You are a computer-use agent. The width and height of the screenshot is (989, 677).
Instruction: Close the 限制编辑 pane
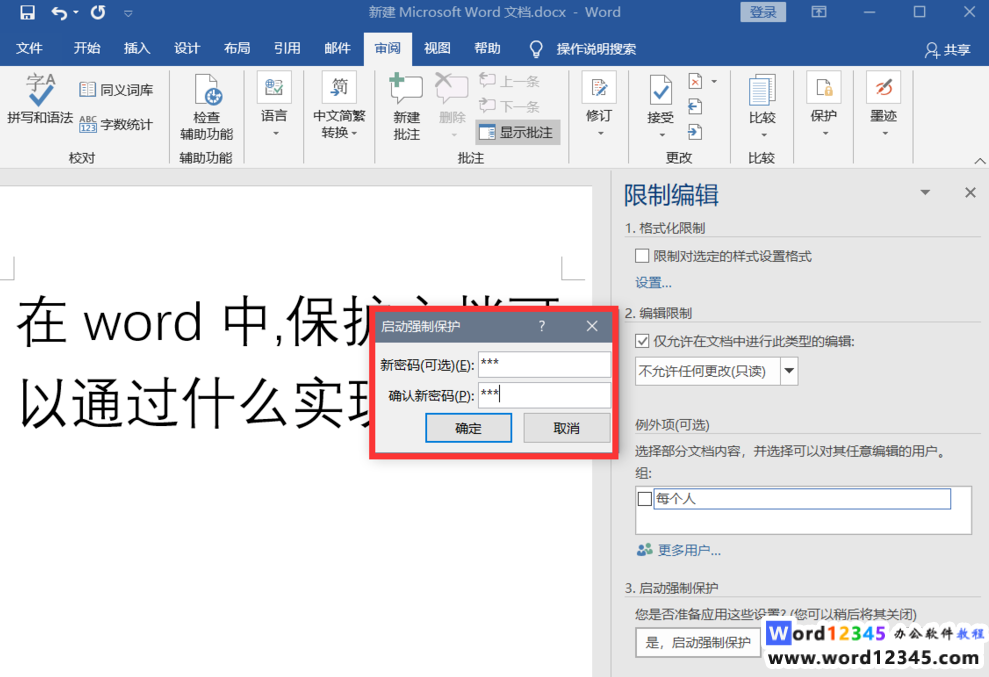(970, 192)
